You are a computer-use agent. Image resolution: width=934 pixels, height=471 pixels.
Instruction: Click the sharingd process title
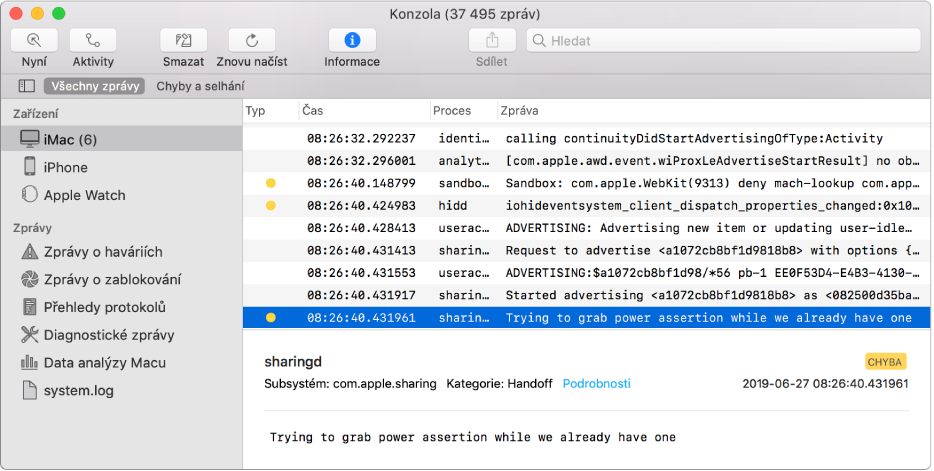(x=293, y=362)
